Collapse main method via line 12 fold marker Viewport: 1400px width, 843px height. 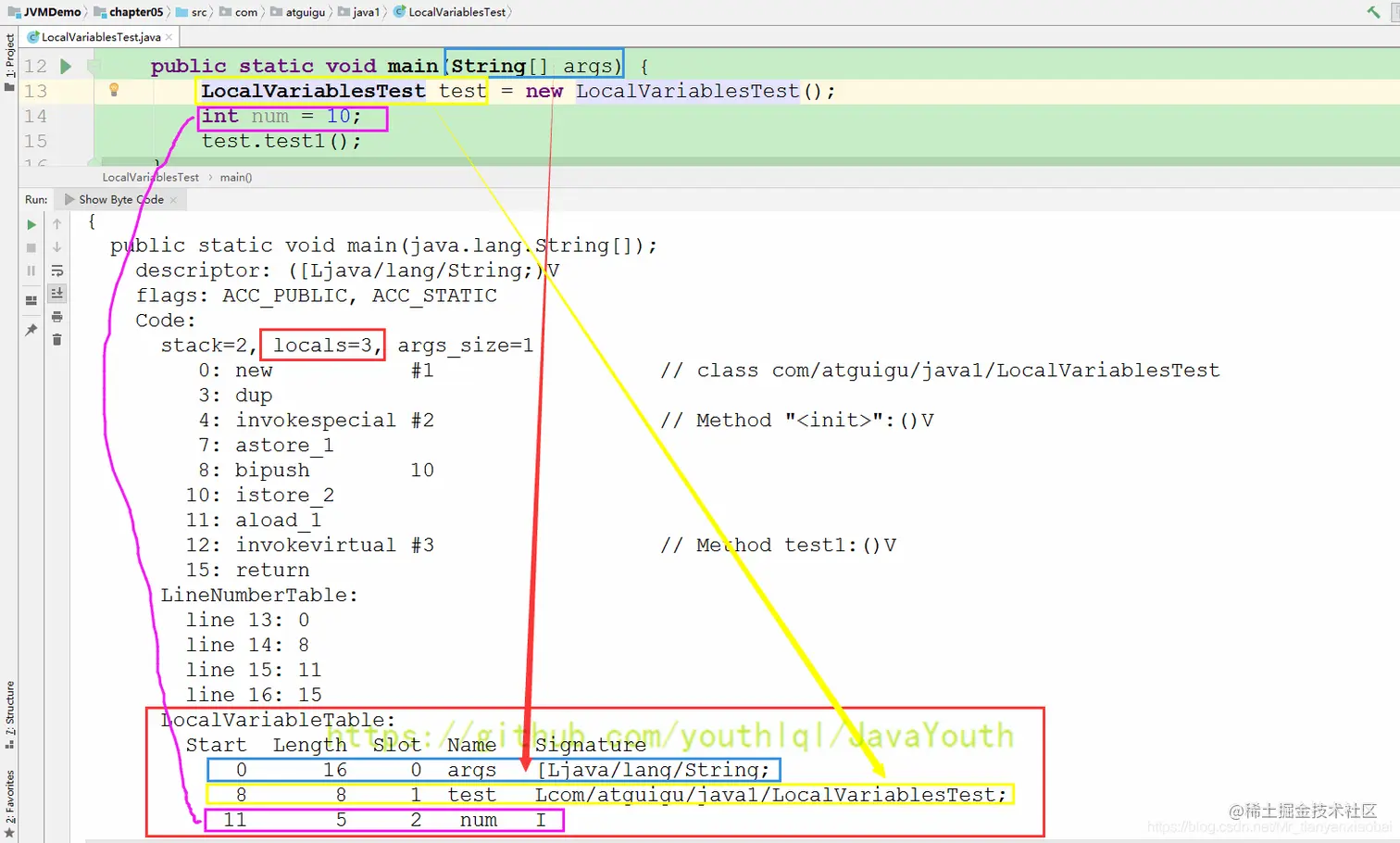[93, 67]
